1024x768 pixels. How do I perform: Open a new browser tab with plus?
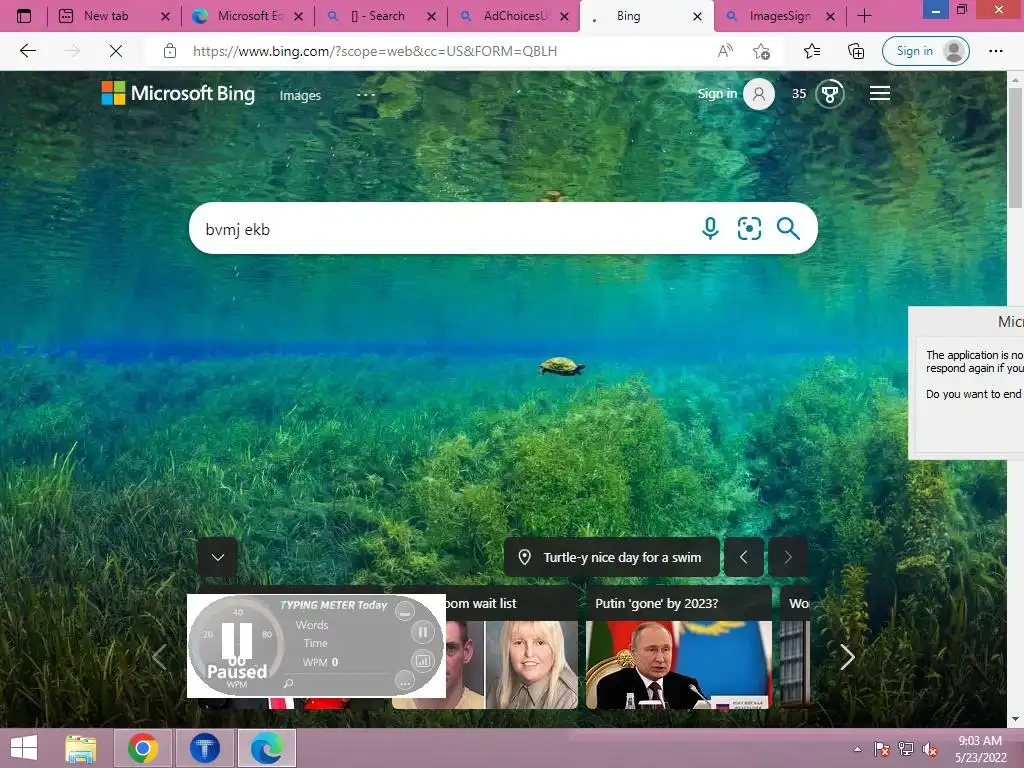(x=864, y=16)
